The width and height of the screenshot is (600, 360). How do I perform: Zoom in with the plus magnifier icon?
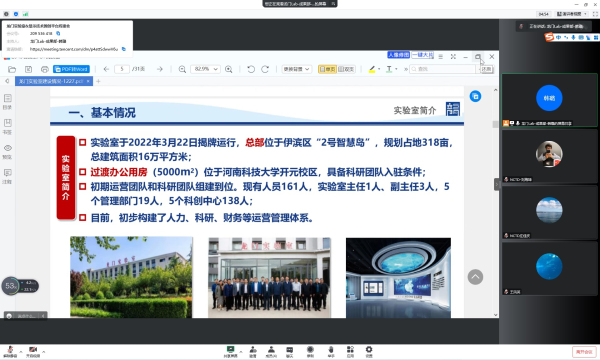(x=229, y=69)
